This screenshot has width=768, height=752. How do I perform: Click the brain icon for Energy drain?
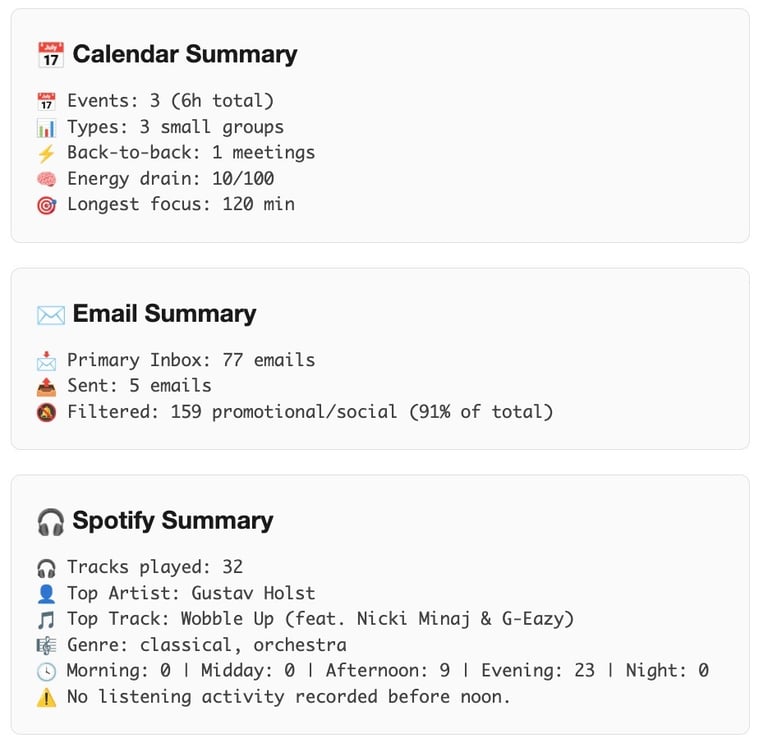pos(47,179)
